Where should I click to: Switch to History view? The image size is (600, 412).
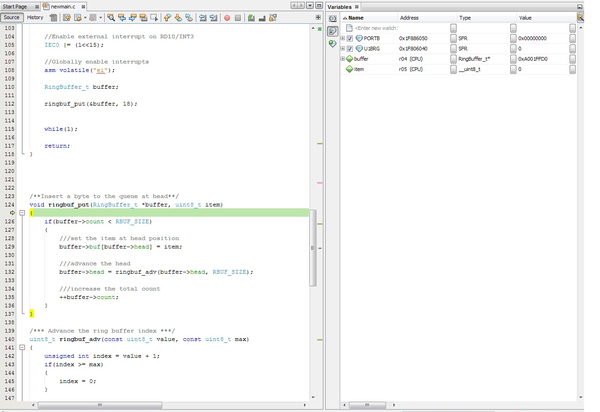[35, 18]
